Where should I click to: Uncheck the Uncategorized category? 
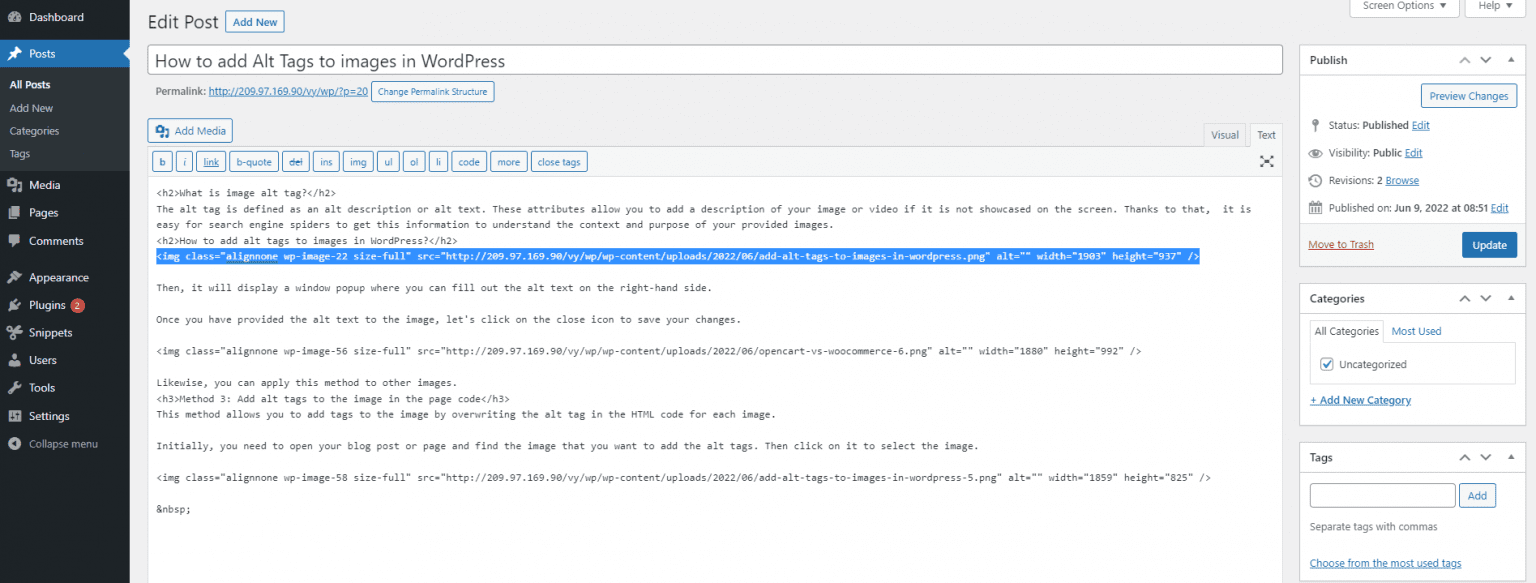pos(1325,364)
